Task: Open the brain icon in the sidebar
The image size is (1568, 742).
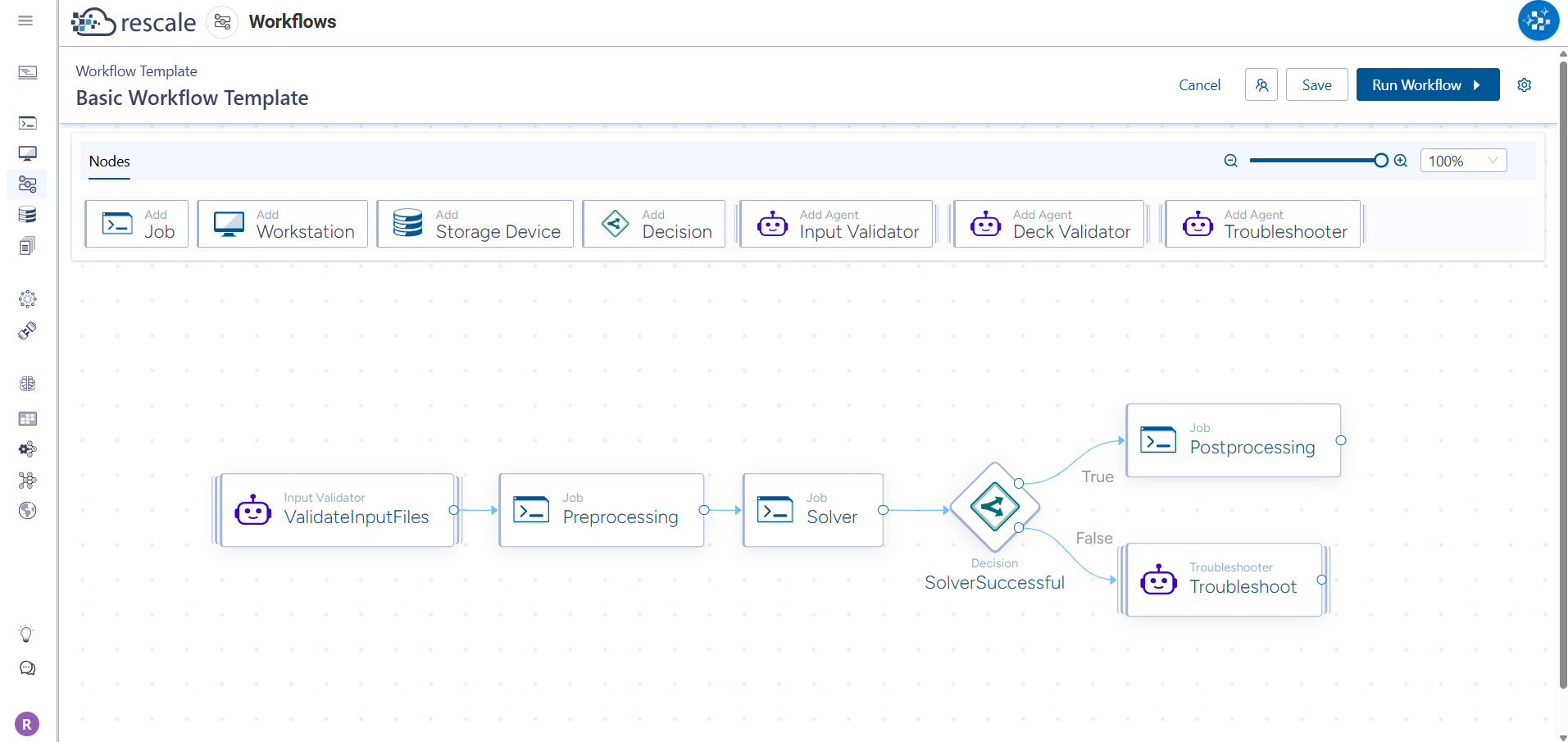Action: pos(27,384)
